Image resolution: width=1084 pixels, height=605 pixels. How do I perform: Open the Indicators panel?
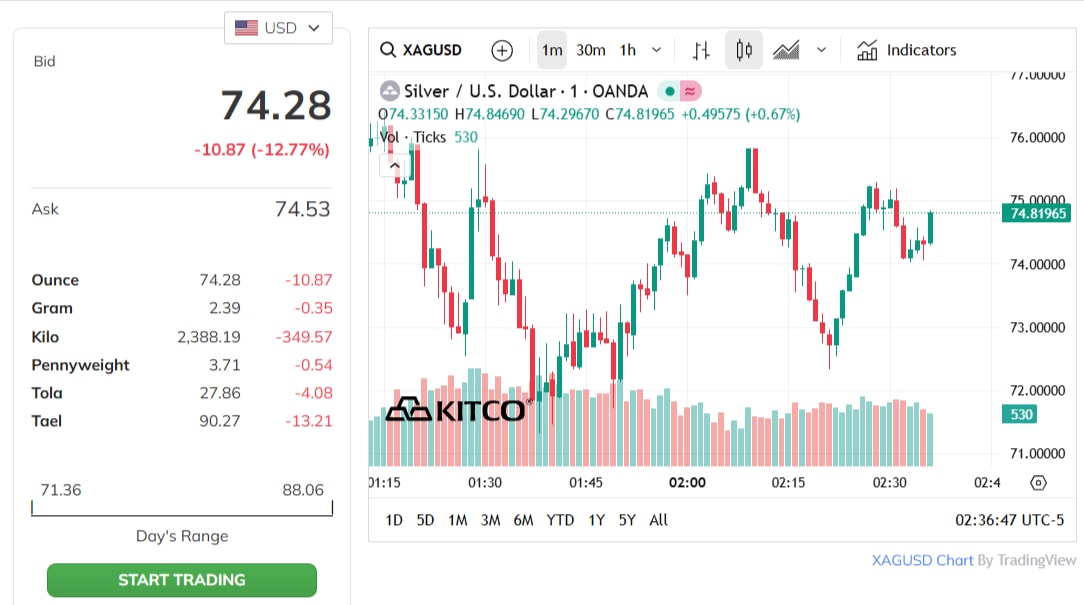coord(906,50)
